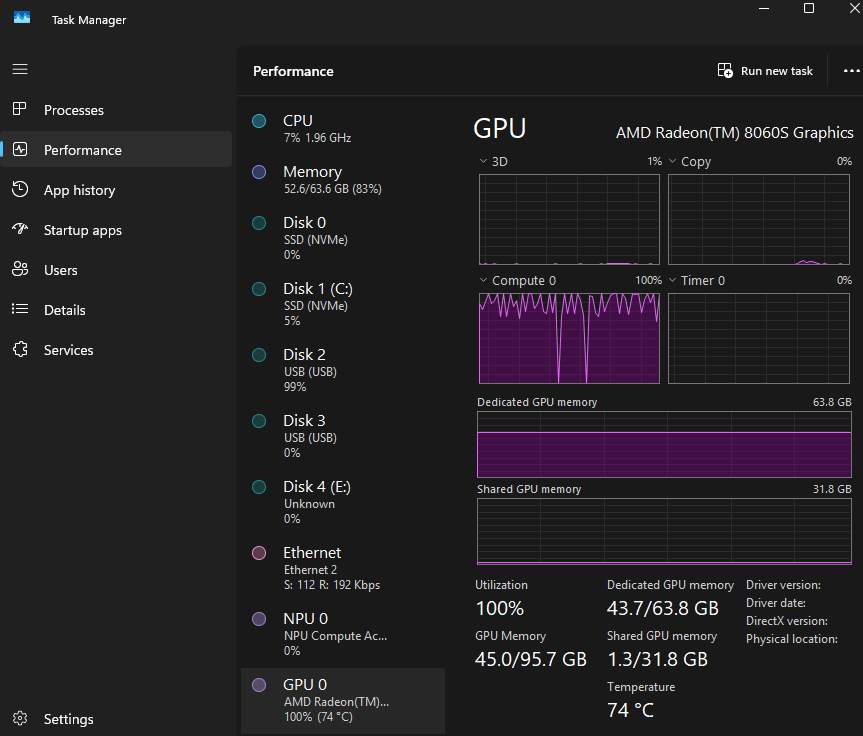Select Disk 0 SSD (NVMe) entry
Image resolution: width=863 pixels, height=736 pixels.
pos(343,238)
